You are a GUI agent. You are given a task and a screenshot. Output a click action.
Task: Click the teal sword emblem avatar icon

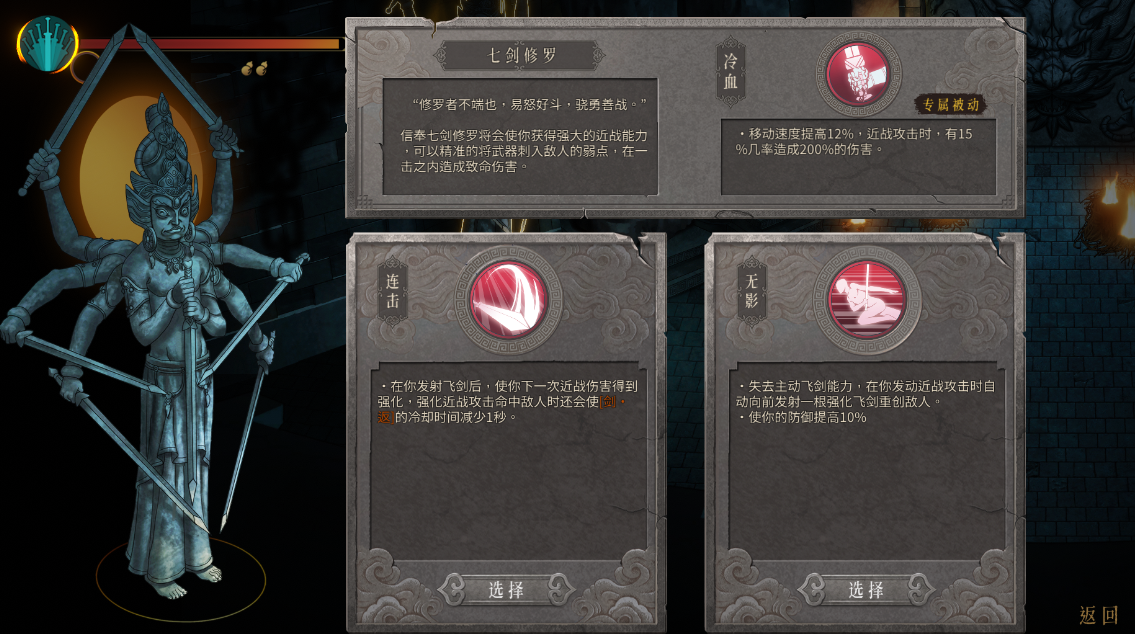(x=48, y=45)
